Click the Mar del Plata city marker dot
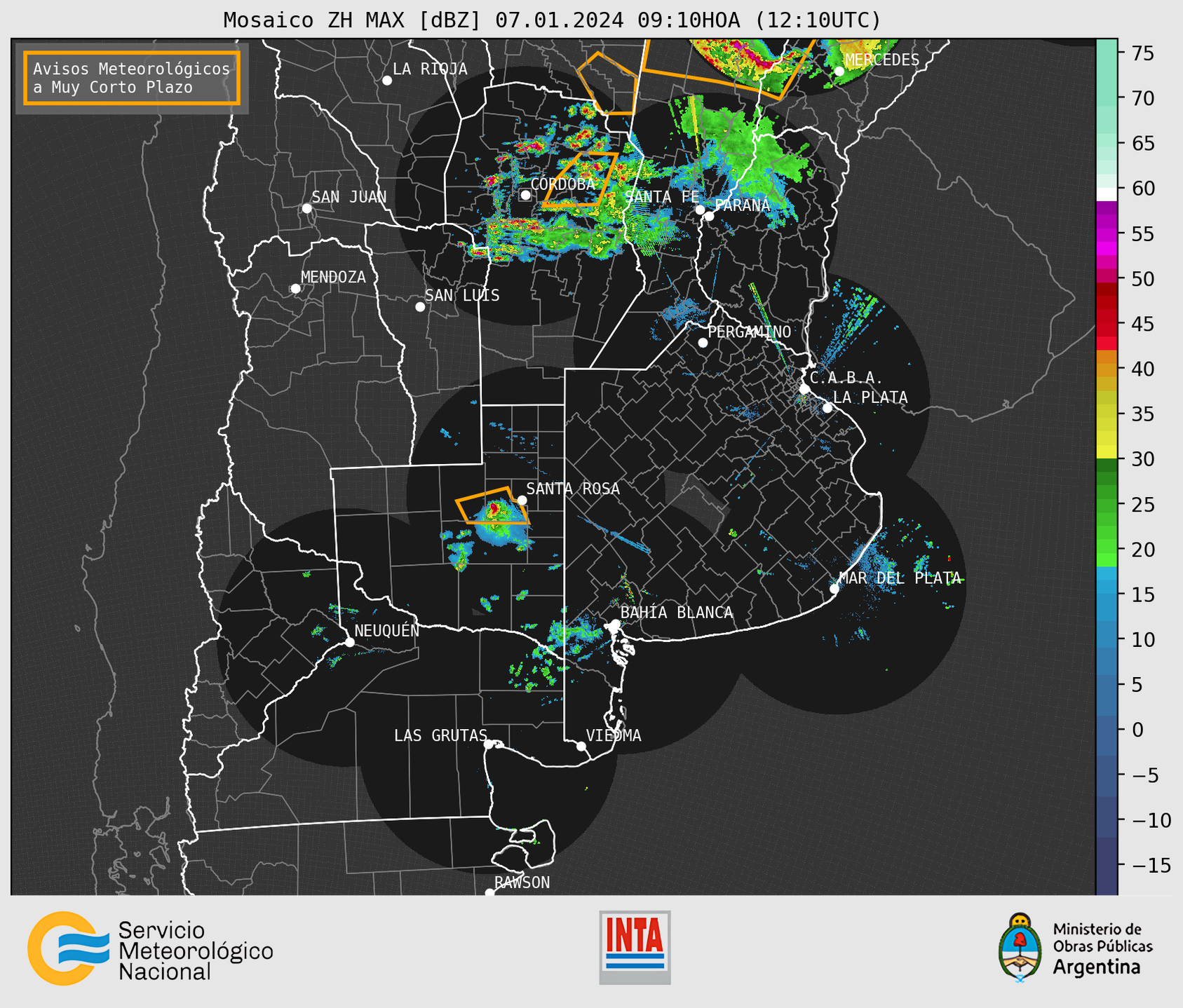The width and height of the screenshot is (1183, 1008). [834, 589]
